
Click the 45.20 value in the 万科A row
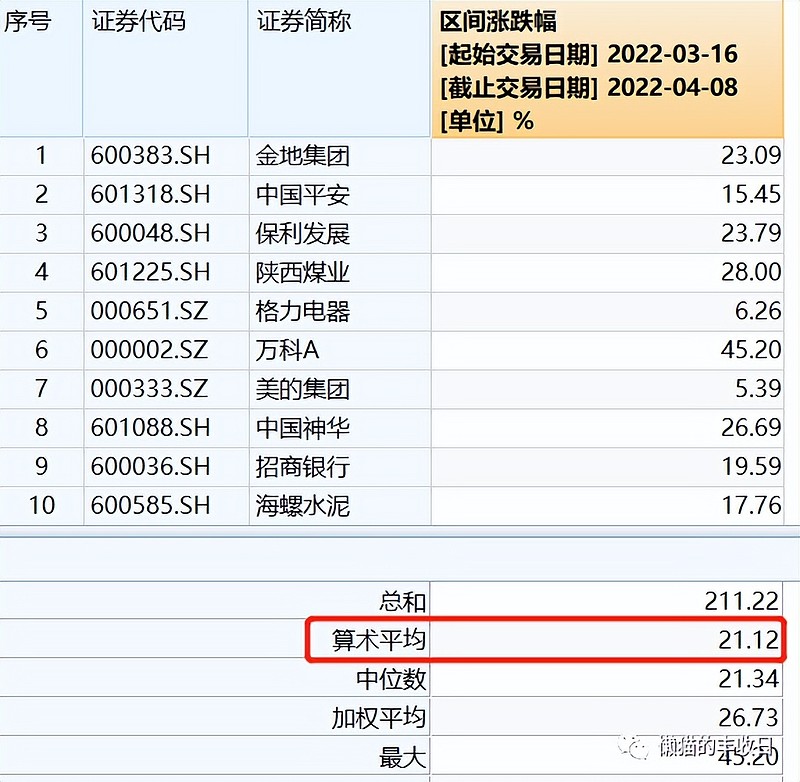click(x=751, y=349)
